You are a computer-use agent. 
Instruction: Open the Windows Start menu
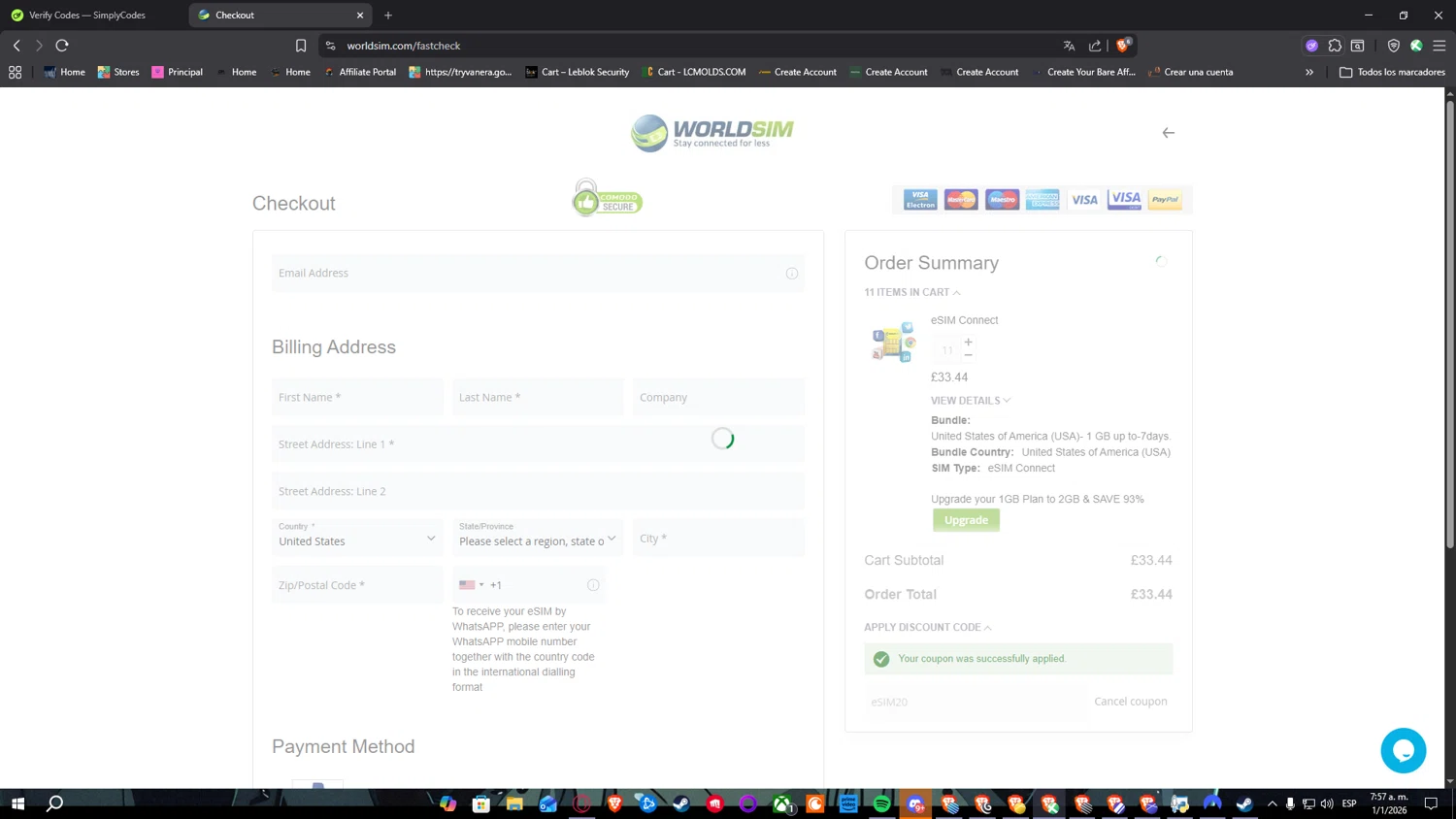tap(17, 803)
